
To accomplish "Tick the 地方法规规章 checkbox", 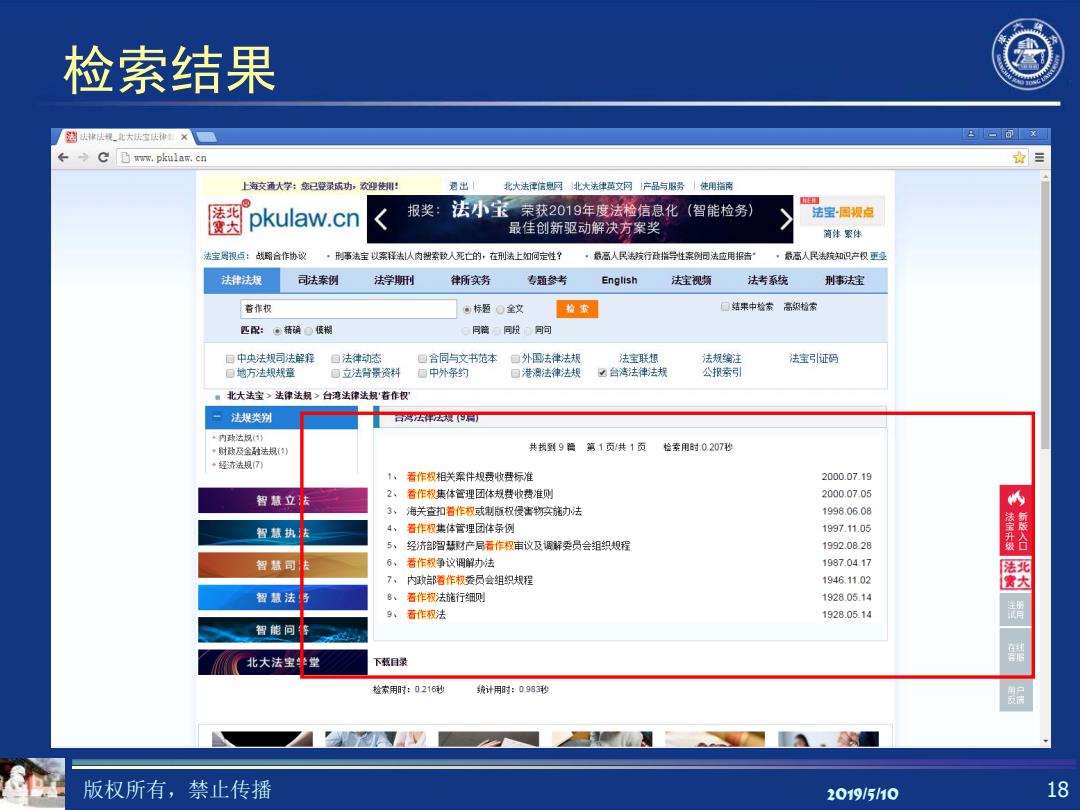I will pyautogui.click(x=230, y=373).
